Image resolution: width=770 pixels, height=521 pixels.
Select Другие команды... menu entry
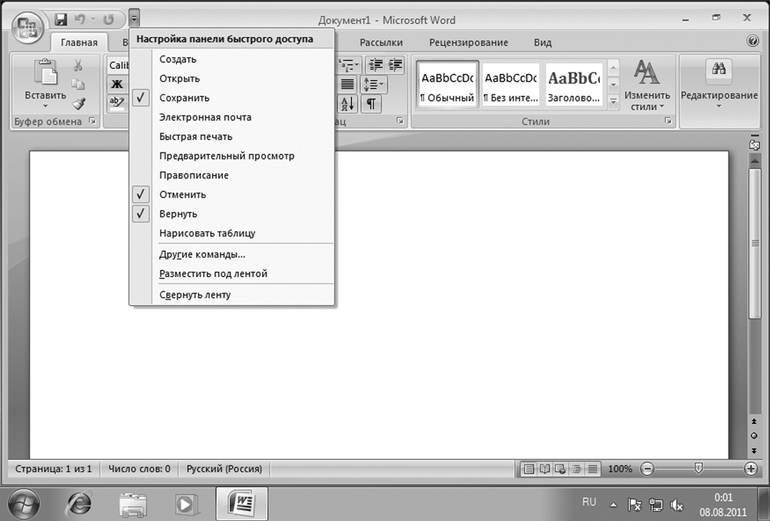pos(202,254)
